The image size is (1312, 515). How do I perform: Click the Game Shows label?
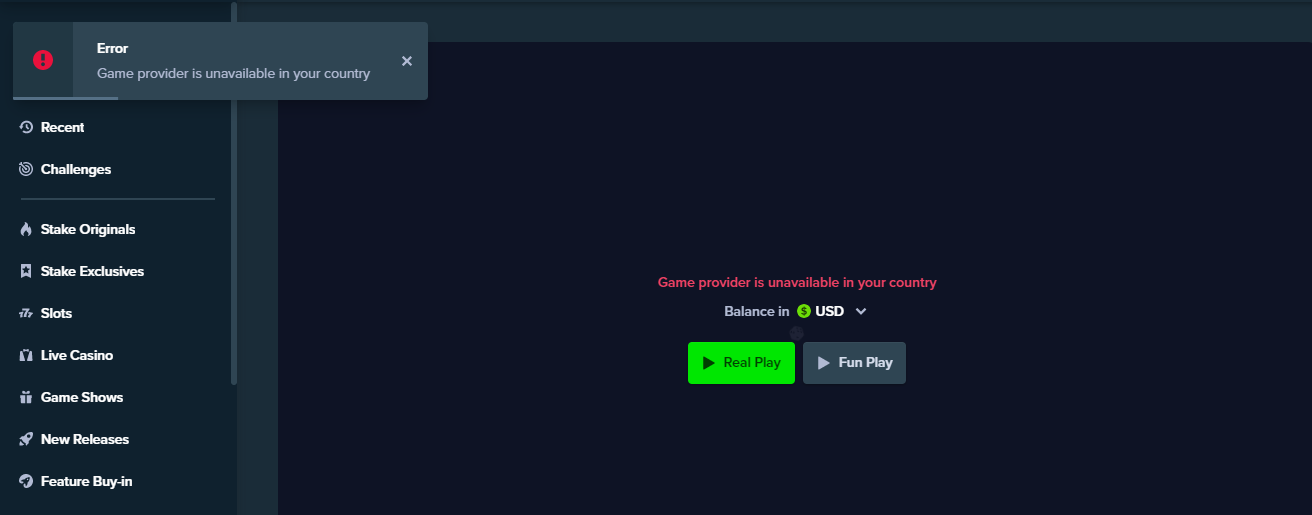pyautogui.click(x=82, y=397)
